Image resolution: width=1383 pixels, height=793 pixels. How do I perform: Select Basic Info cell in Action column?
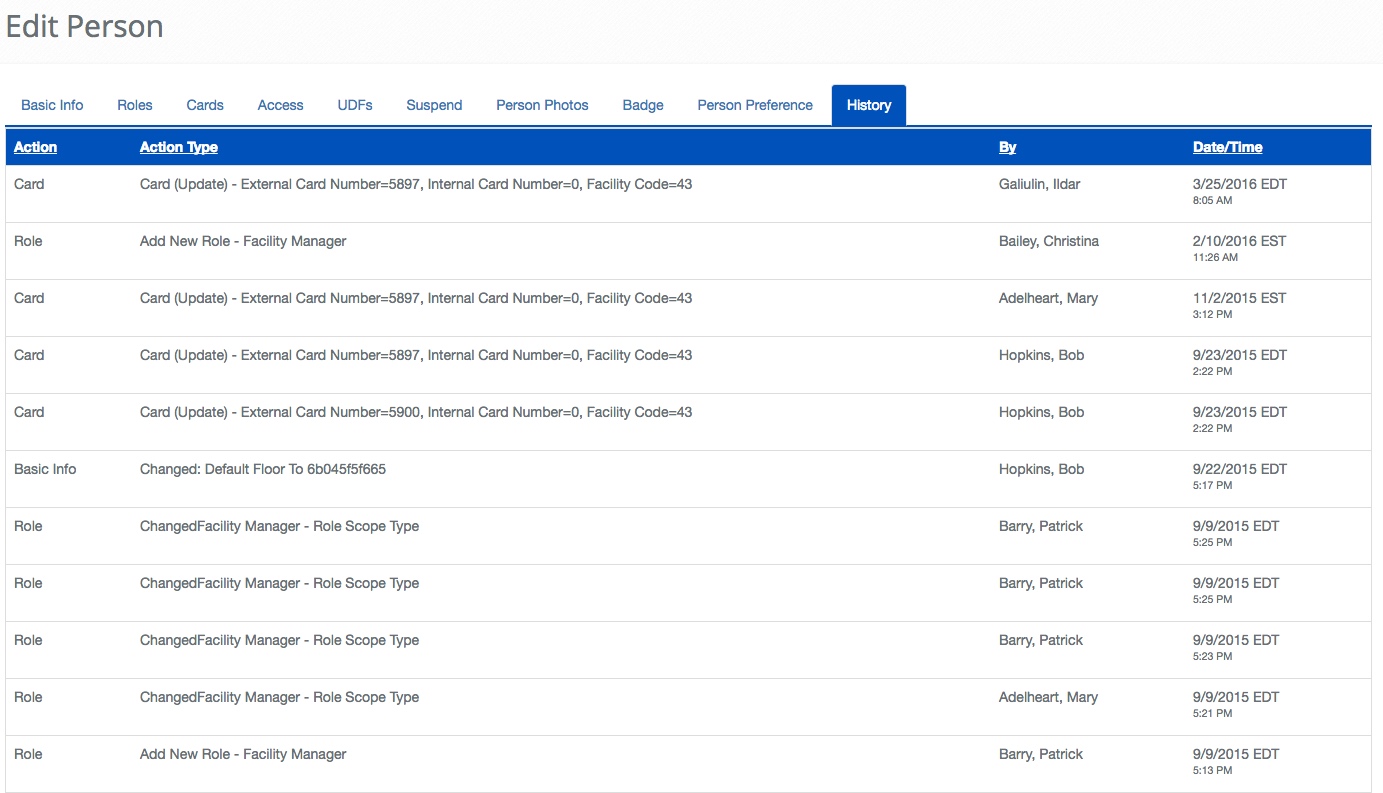pyautogui.click(x=45, y=469)
